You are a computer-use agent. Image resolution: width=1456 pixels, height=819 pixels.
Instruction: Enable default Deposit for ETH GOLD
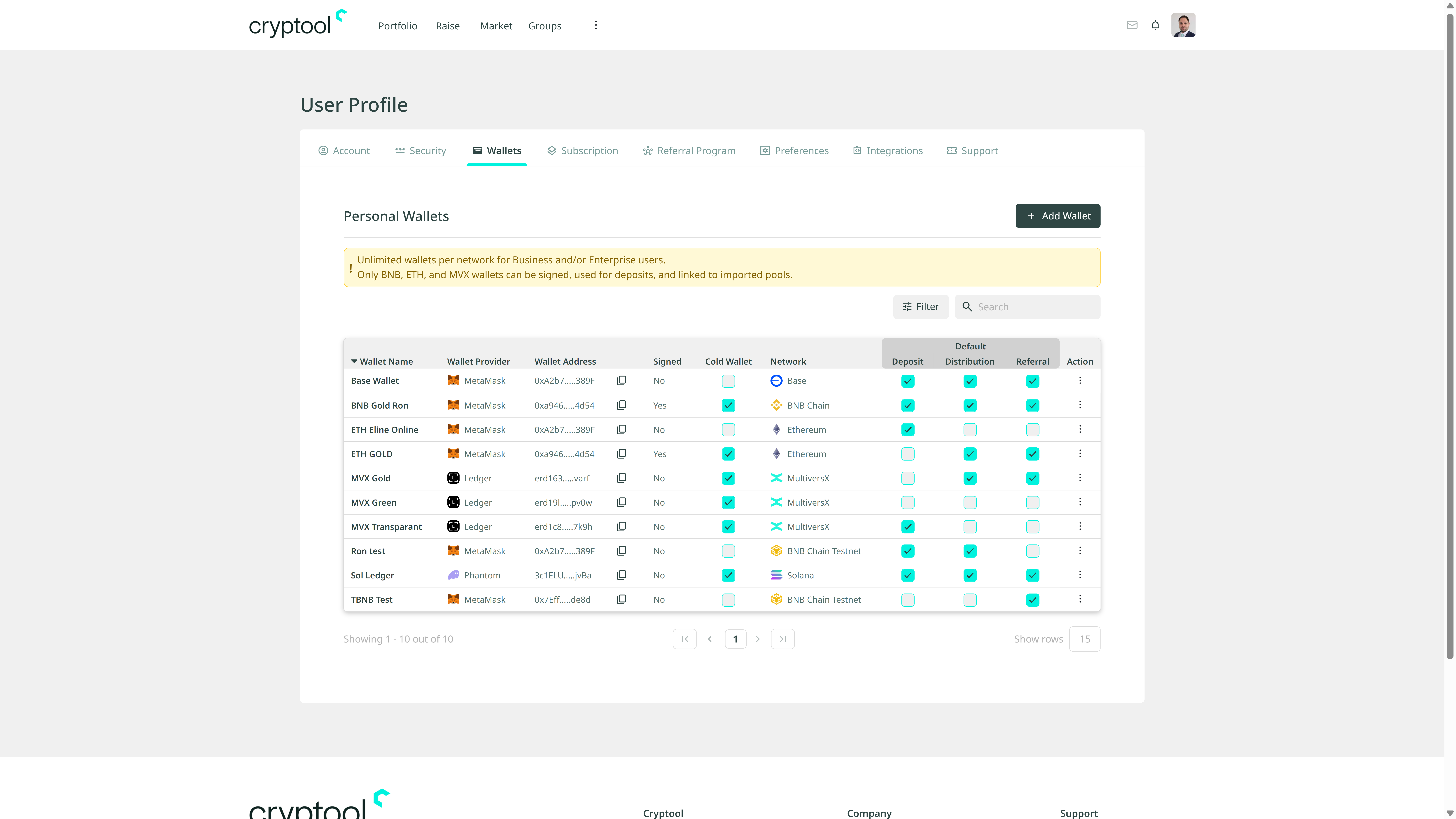click(908, 454)
